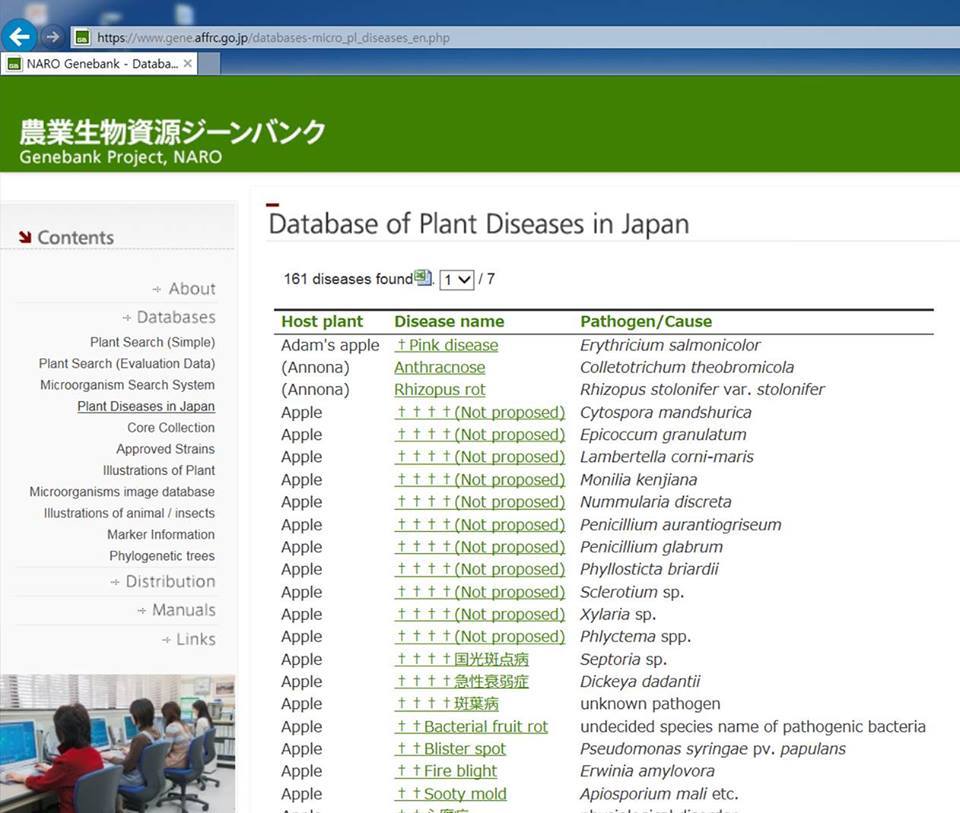Screen dimensions: 960x813
Task: Click the Database of Plant Diseases heading
Action: pyautogui.click(x=479, y=223)
